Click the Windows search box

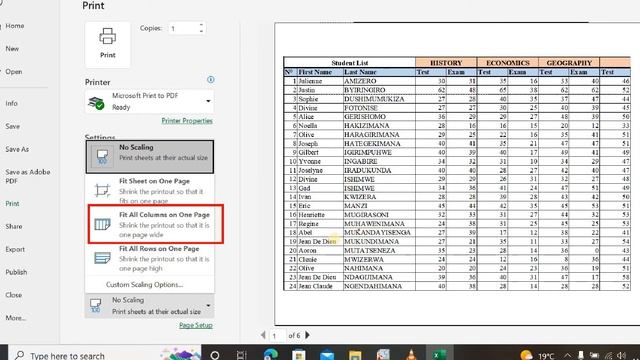[x=105, y=354]
